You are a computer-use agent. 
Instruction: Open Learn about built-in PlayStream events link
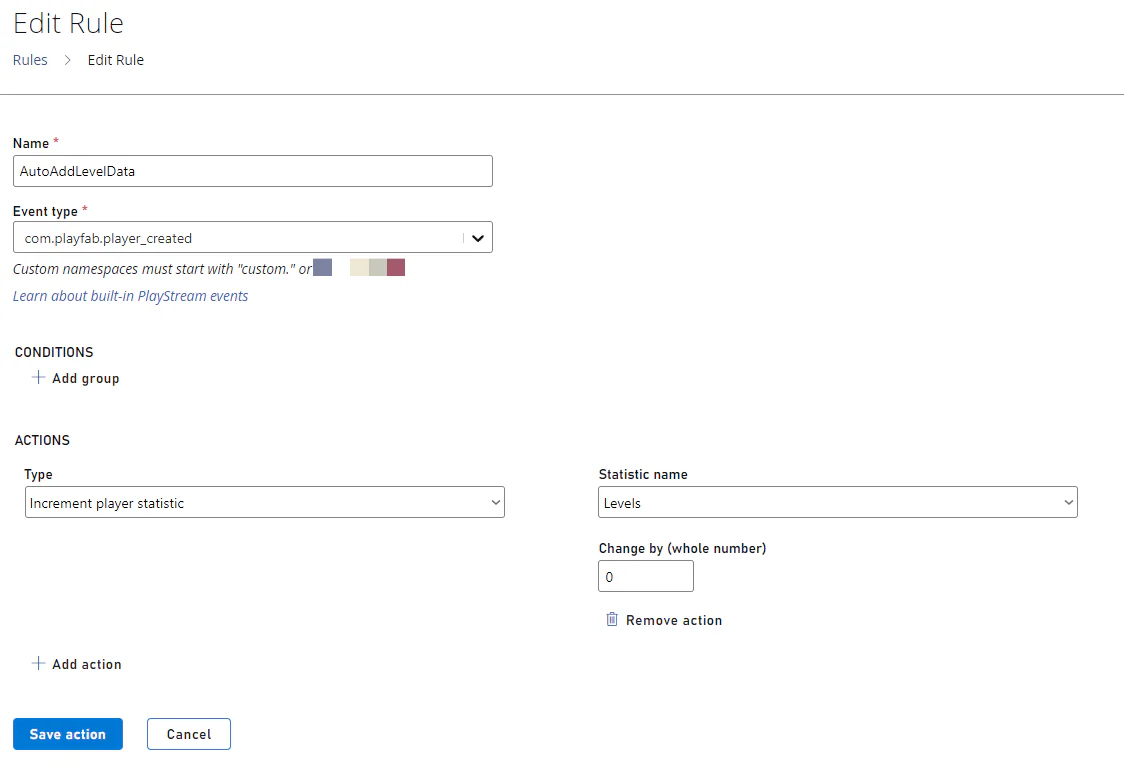coord(130,296)
